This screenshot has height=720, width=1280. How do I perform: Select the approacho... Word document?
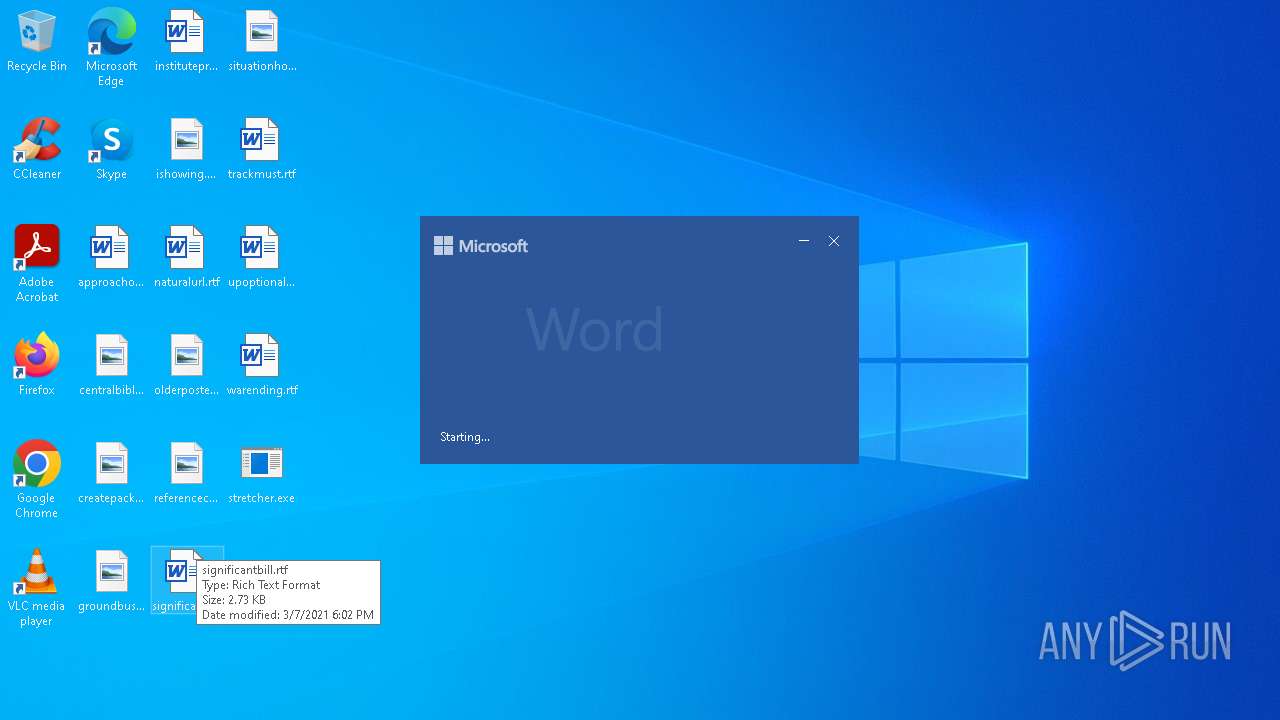[x=111, y=257]
